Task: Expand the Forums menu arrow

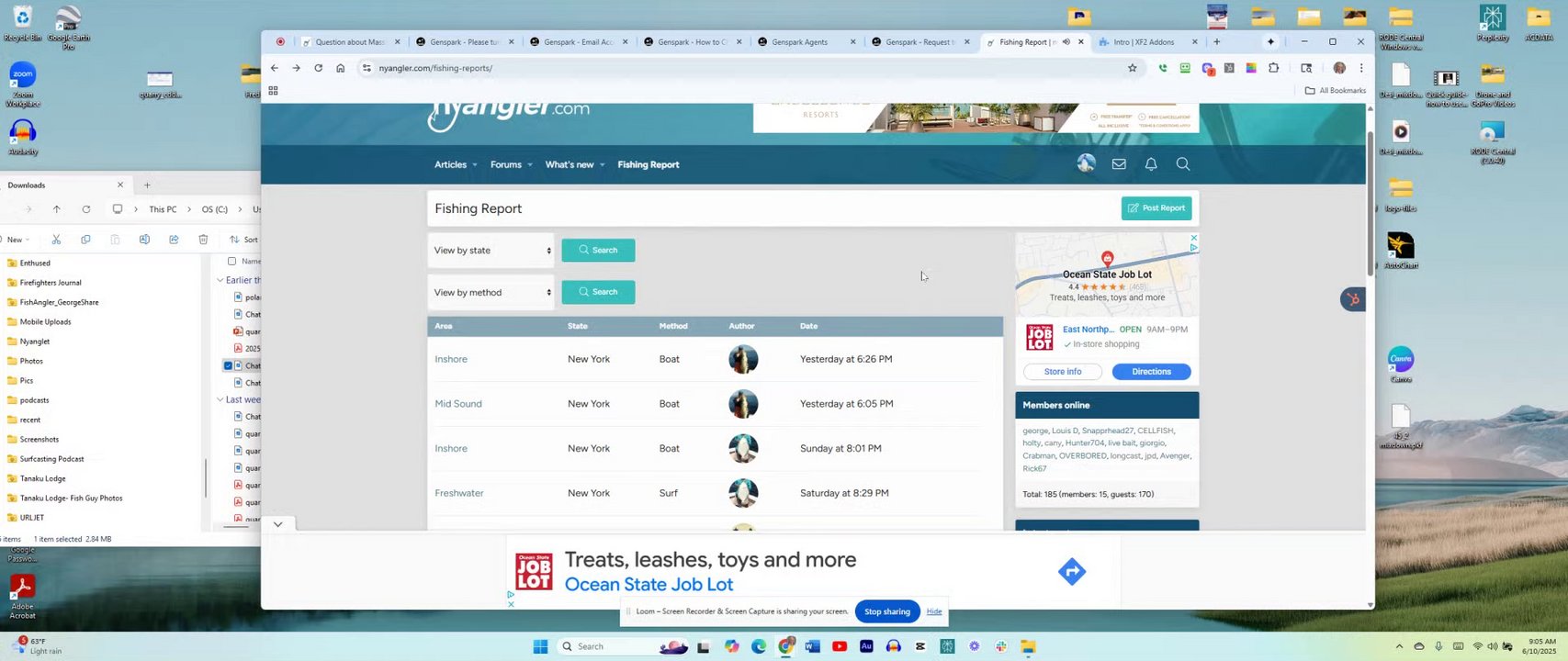Action: point(530,165)
